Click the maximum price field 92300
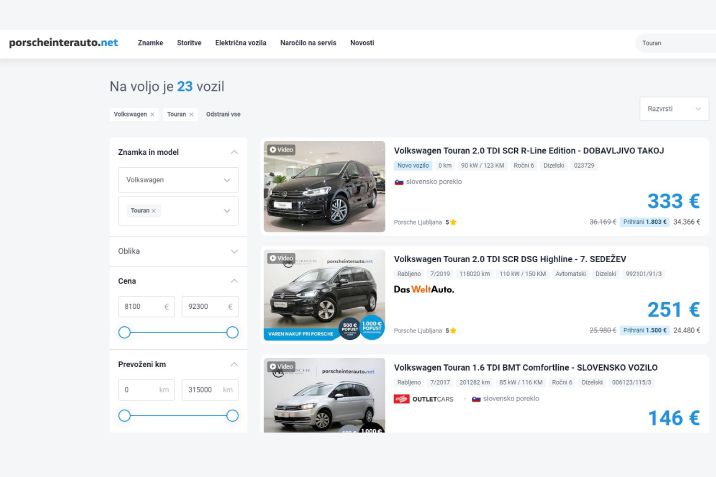Viewport: 716px width, 477px height. pyautogui.click(x=210, y=307)
